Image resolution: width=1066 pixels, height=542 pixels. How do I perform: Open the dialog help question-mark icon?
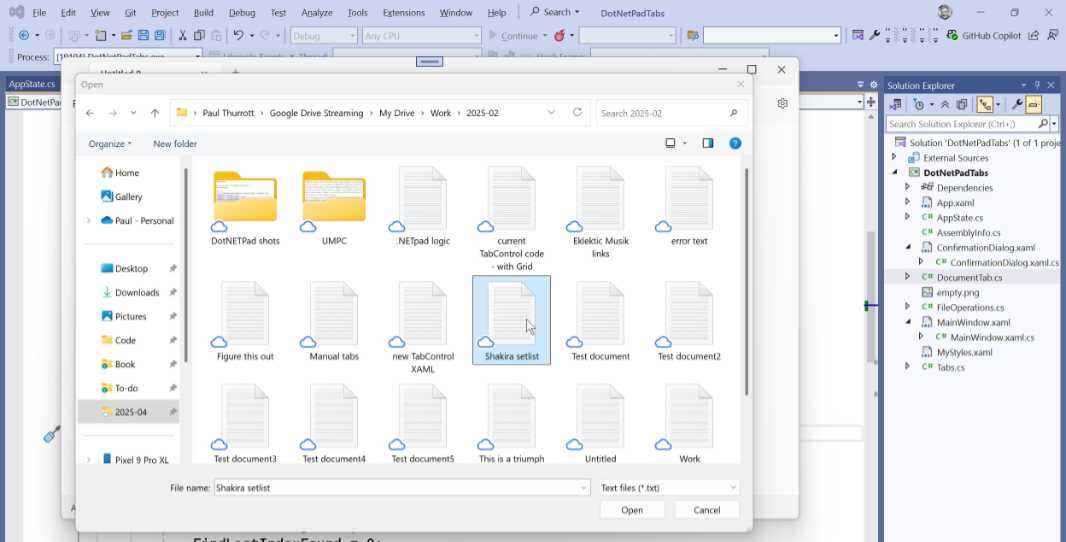[x=735, y=143]
